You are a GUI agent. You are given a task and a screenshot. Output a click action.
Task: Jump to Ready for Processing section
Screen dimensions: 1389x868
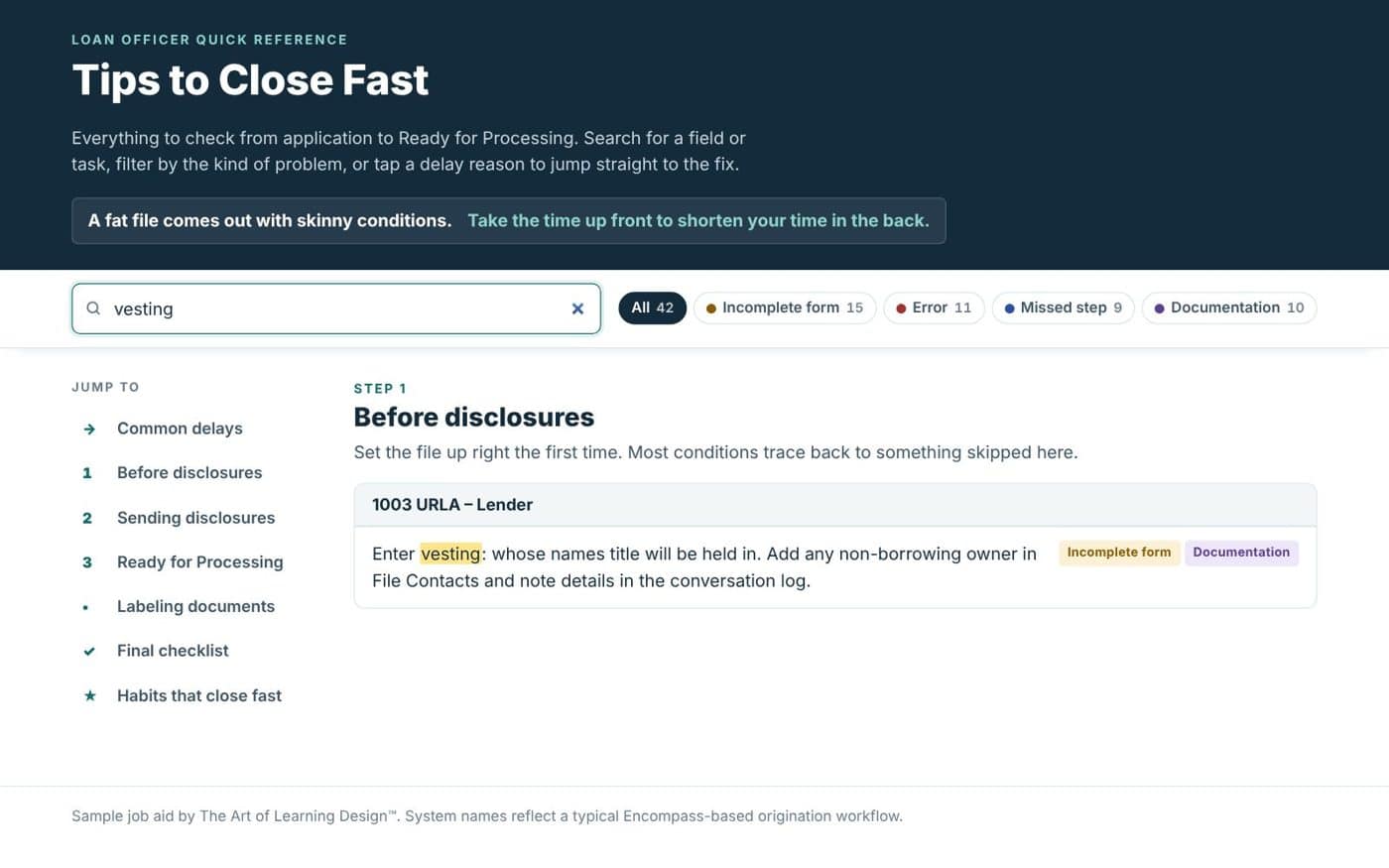[x=200, y=561]
